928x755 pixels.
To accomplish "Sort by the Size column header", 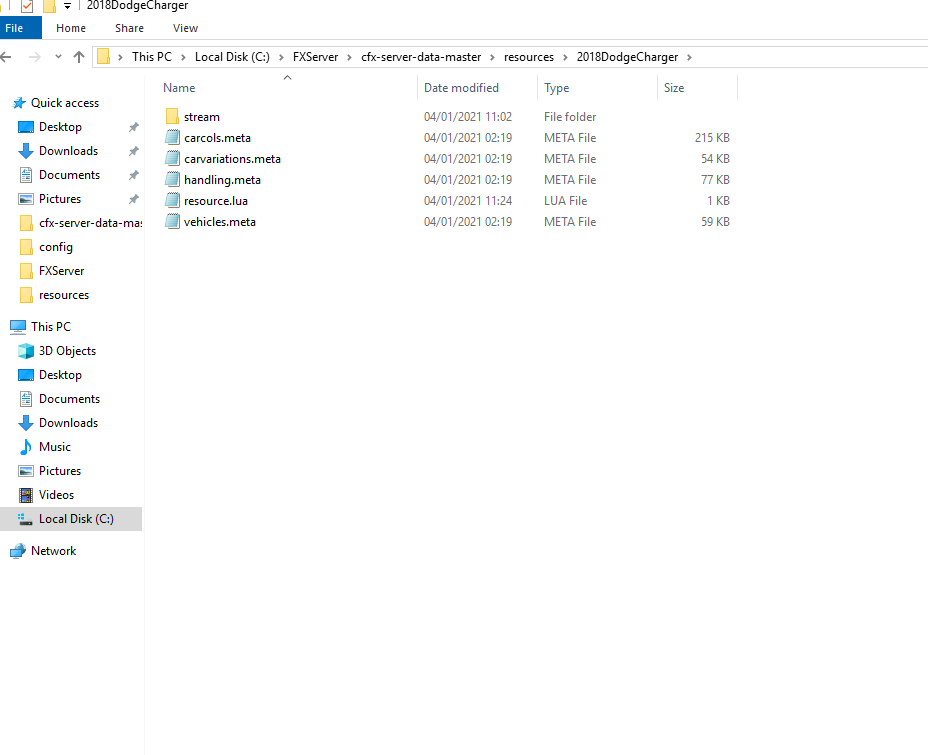I will pyautogui.click(x=674, y=88).
